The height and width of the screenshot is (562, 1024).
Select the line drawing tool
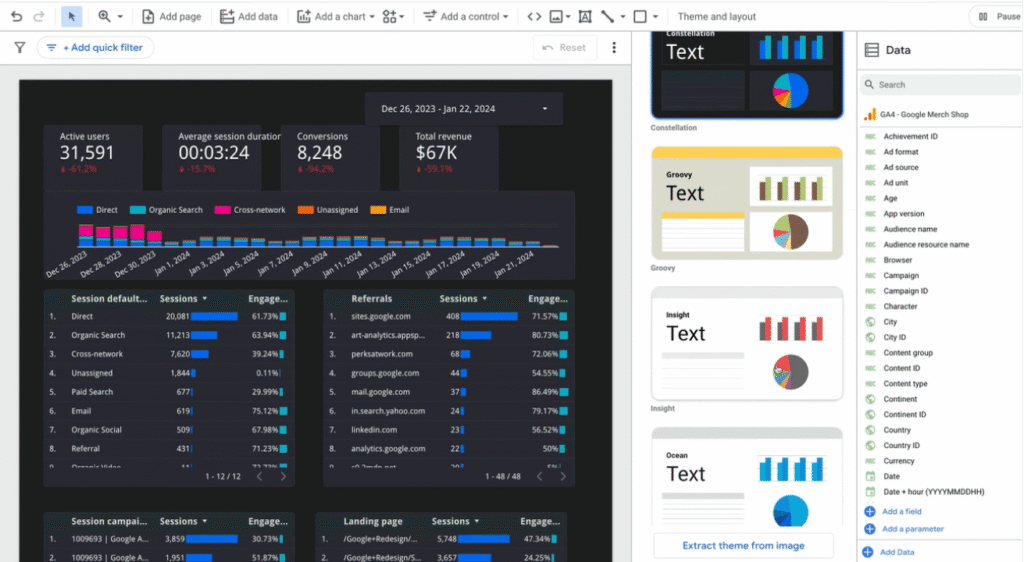coord(608,17)
